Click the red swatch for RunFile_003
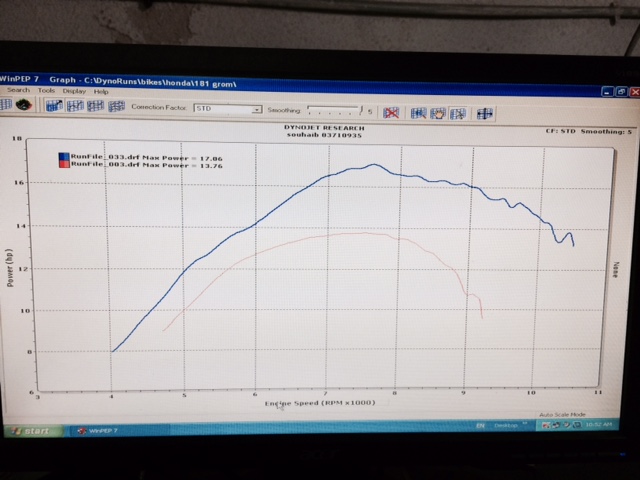The height and width of the screenshot is (480, 640). [x=64, y=164]
